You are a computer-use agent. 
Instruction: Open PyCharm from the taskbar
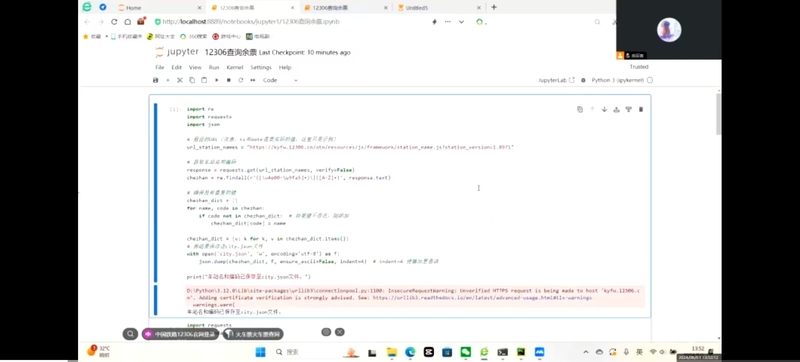[x=521, y=352]
